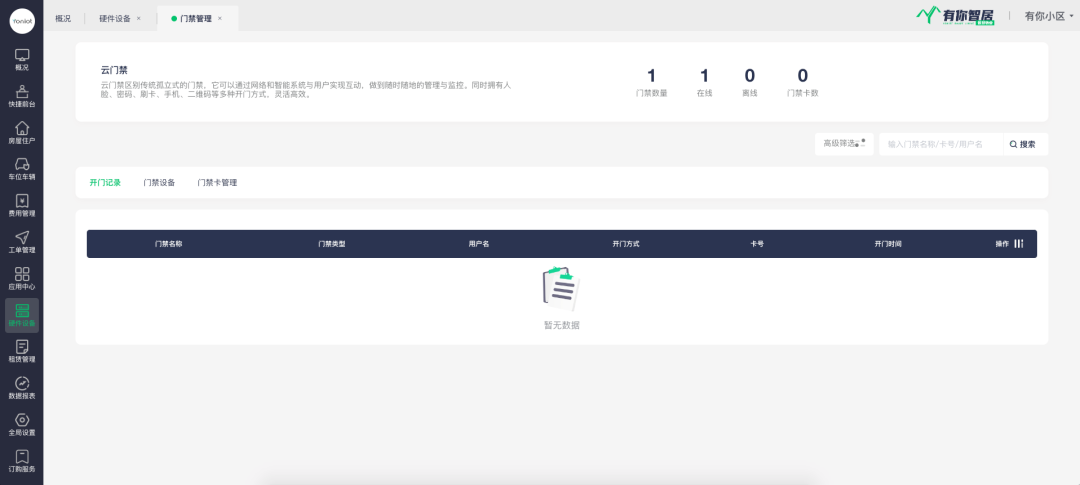The height and width of the screenshot is (485, 1080).
Task: Switch to the 概况 top tab
Action: [63, 18]
